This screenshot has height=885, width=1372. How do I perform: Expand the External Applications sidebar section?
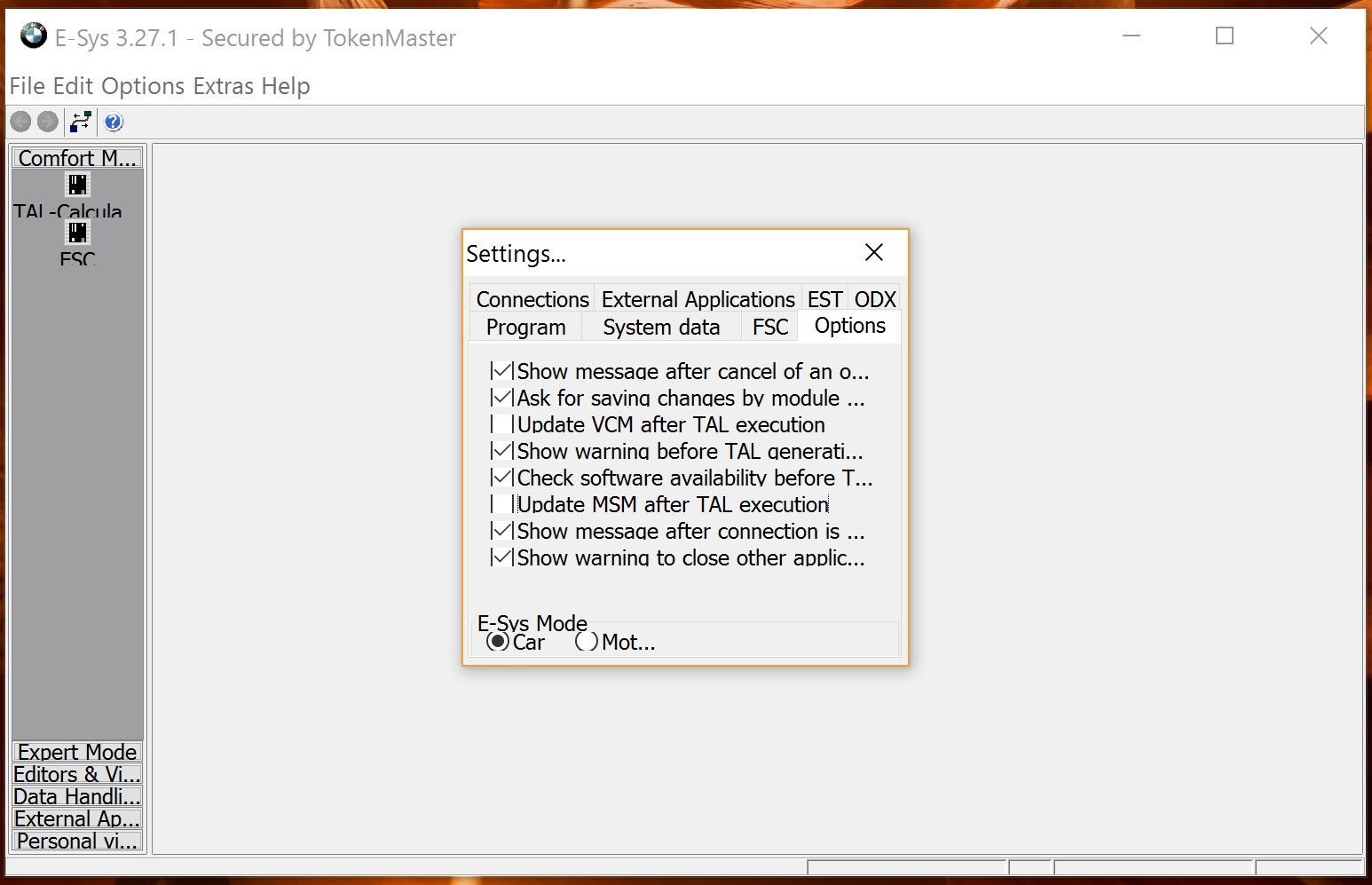(77, 818)
